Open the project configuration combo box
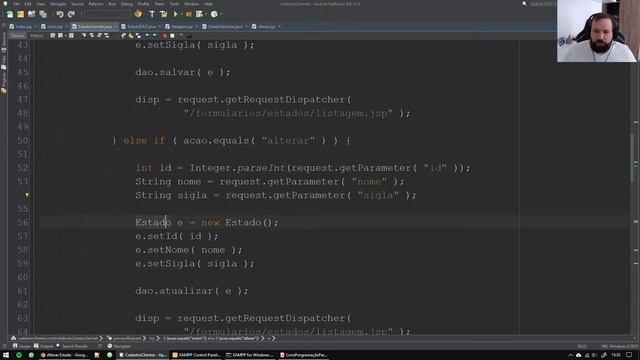Image resolution: width=640 pixels, height=360 pixels. (x=107, y=14)
